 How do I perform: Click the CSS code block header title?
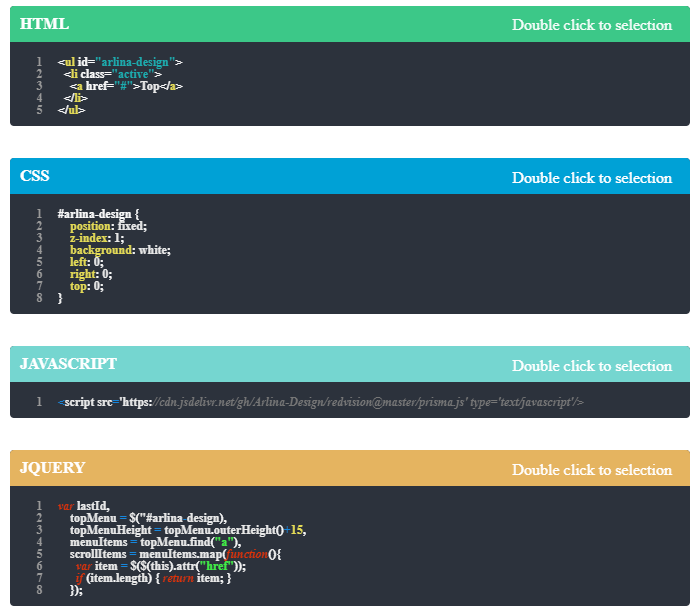click(35, 176)
